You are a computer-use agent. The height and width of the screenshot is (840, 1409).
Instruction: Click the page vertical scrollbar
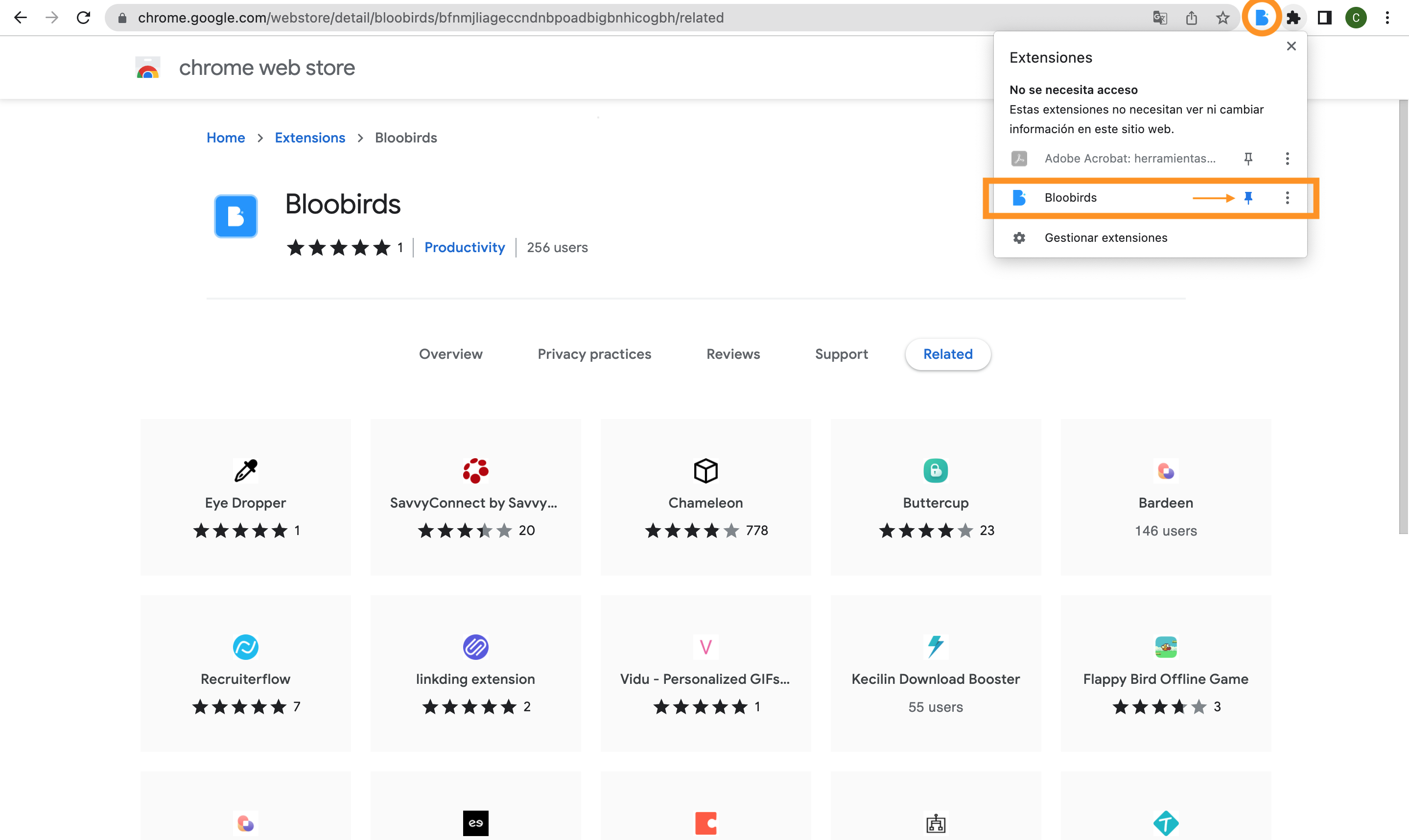click(x=1403, y=317)
